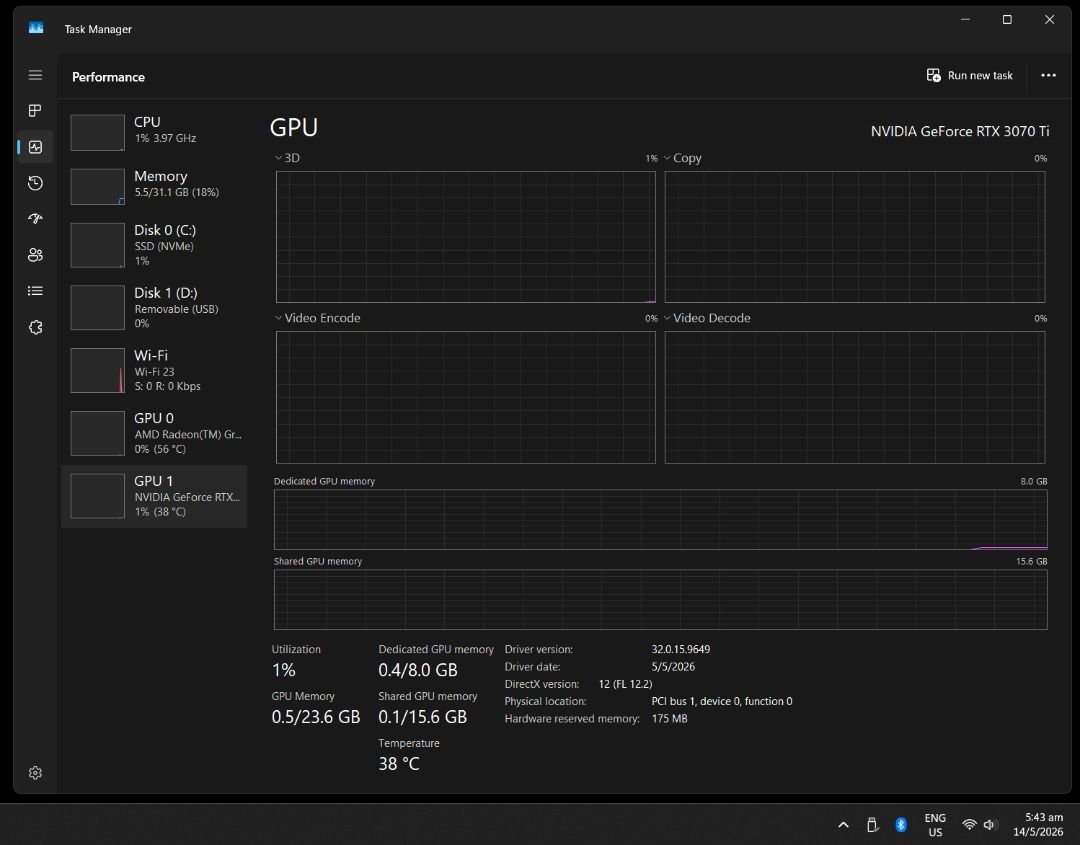Select Disk 1 (D:) removable entry

pyautogui.click(x=154, y=308)
